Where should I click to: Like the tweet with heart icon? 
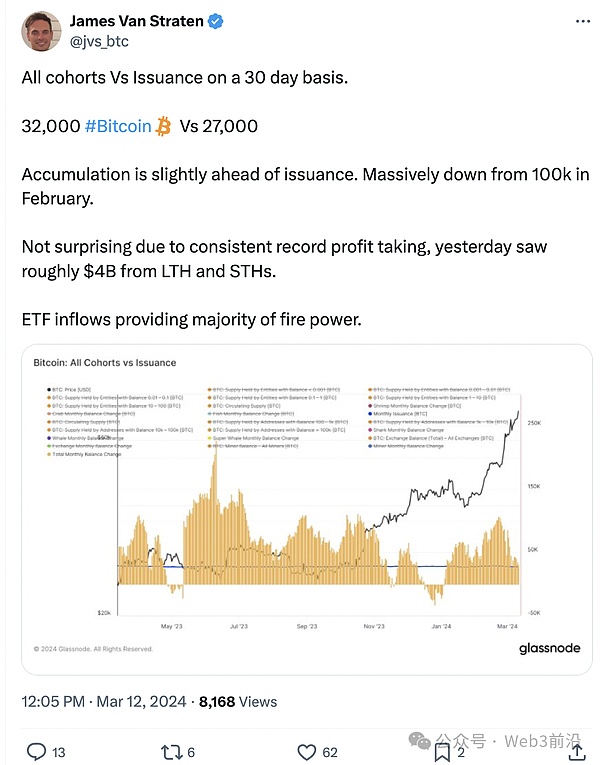307,750
